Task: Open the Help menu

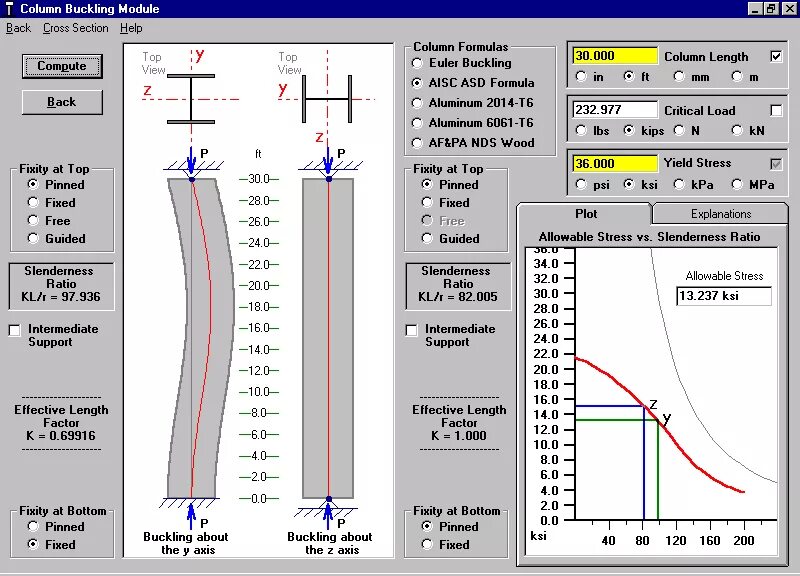Action: (131, 28)
